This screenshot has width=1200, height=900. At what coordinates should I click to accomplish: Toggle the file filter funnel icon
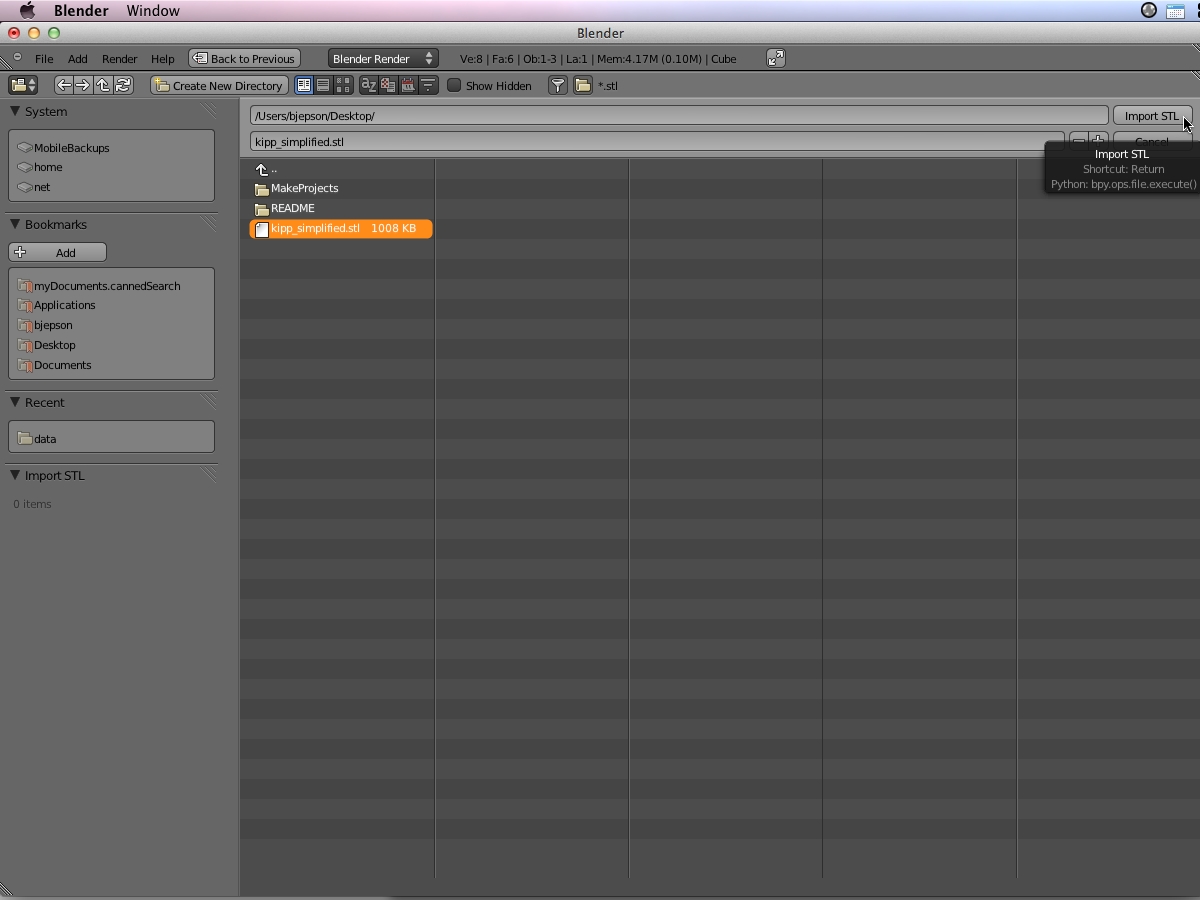pos(558,85)
